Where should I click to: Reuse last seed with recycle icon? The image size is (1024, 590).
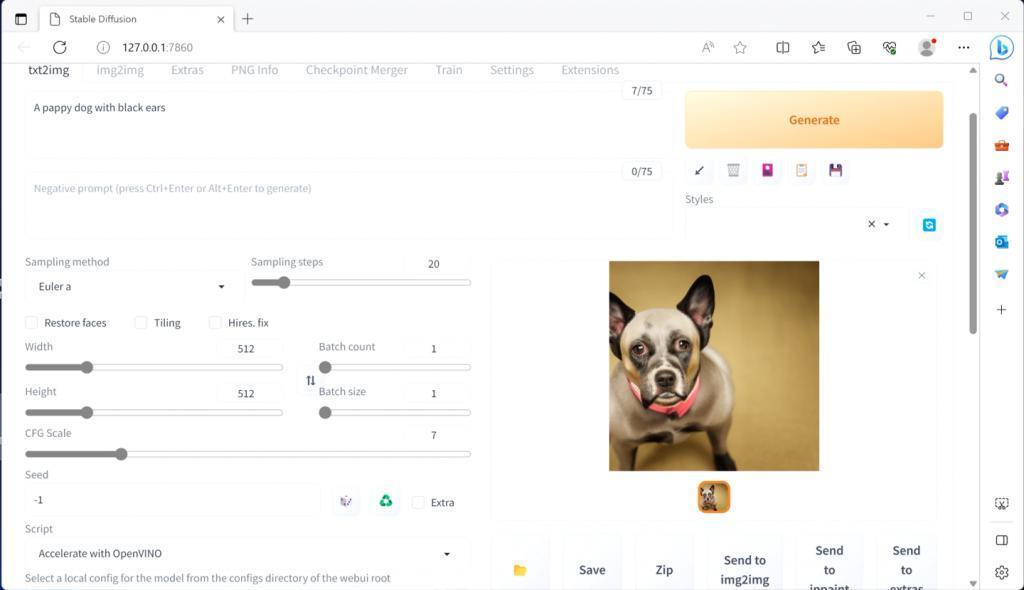(x=385, y=501)
